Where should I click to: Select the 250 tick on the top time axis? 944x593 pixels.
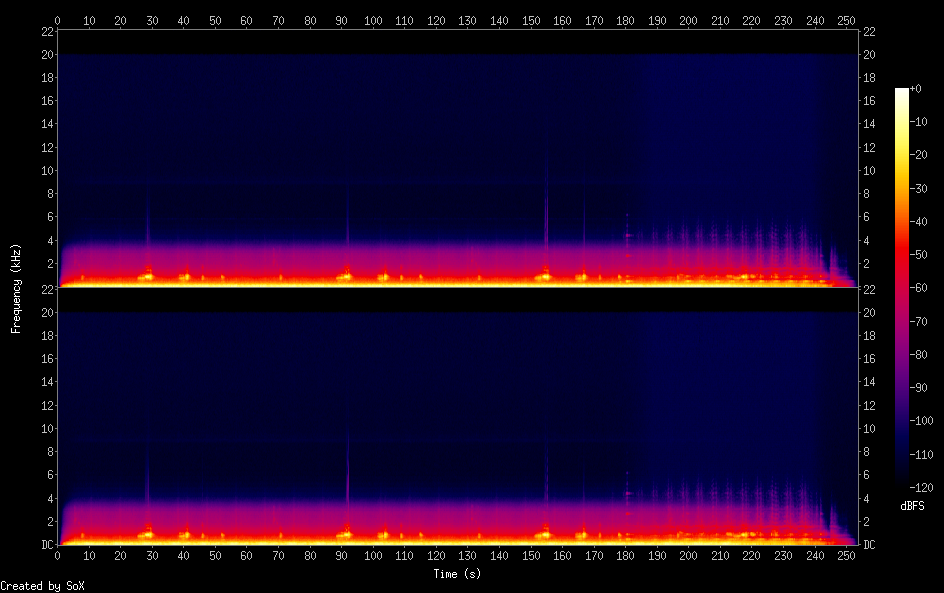pyautogui.click(x=846, y=20)
